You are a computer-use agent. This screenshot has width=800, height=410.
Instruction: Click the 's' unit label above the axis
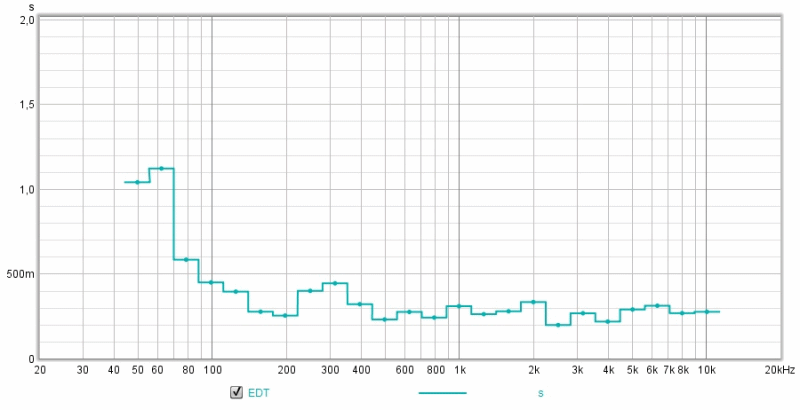pos(32,7)
